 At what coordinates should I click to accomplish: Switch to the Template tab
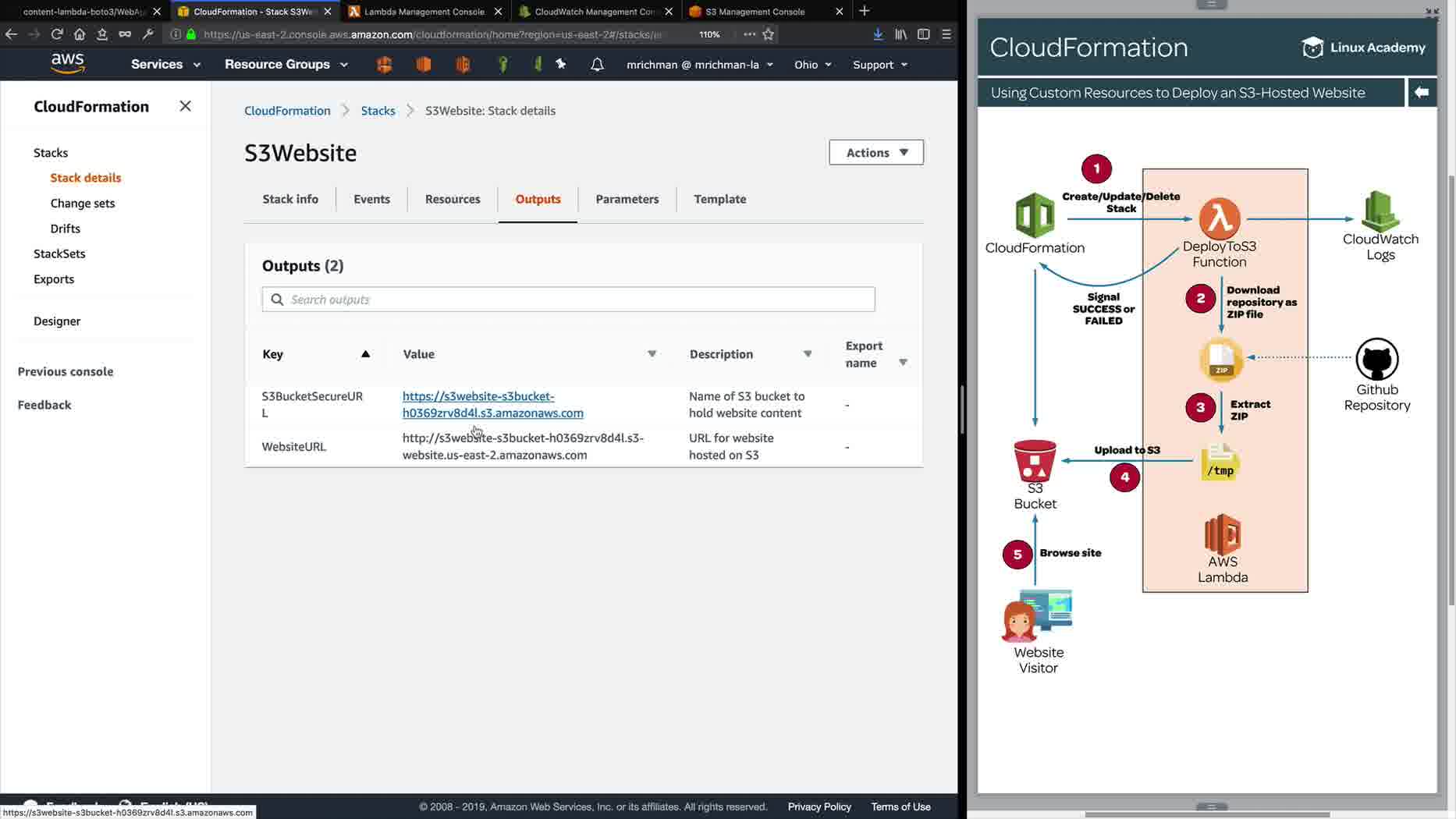click(x=719, y=199)
